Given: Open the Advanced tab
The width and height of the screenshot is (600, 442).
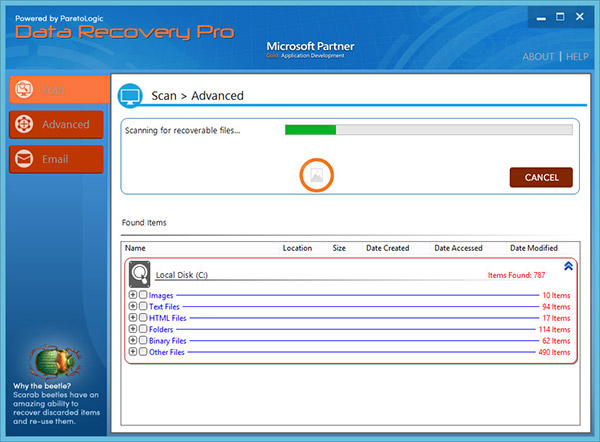Looking at the screenshot, I should point(57,125).
